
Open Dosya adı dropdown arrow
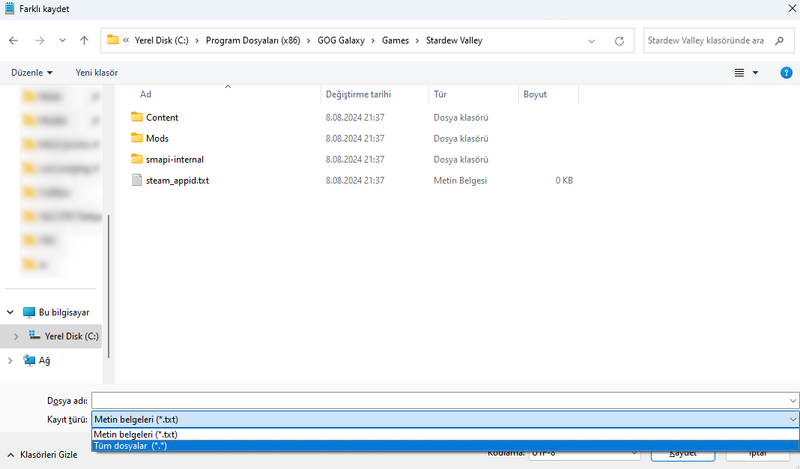tap(793, 401)
